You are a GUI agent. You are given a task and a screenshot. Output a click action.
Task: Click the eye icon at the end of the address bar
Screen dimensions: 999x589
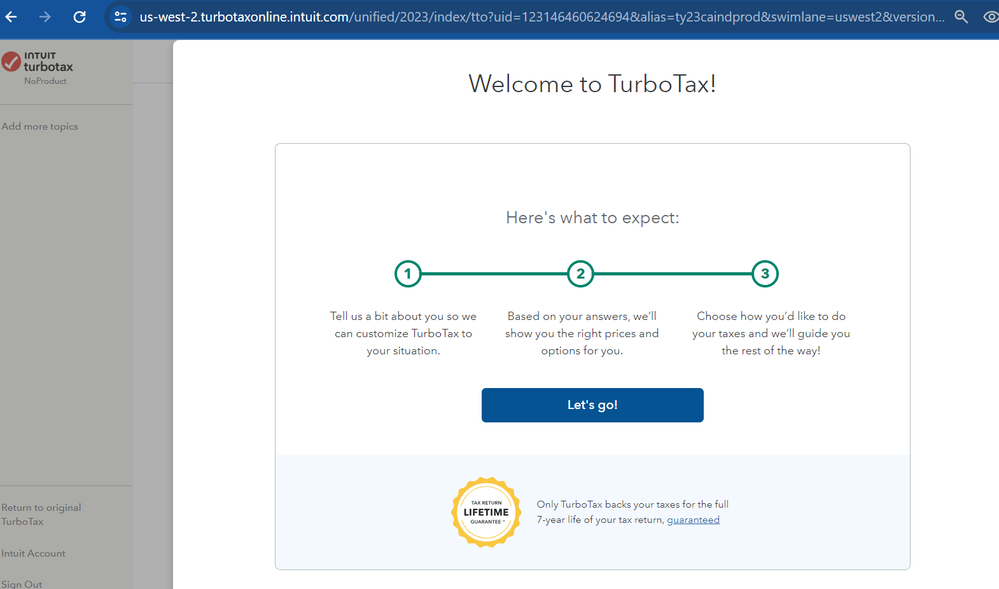tap(991, 17)
